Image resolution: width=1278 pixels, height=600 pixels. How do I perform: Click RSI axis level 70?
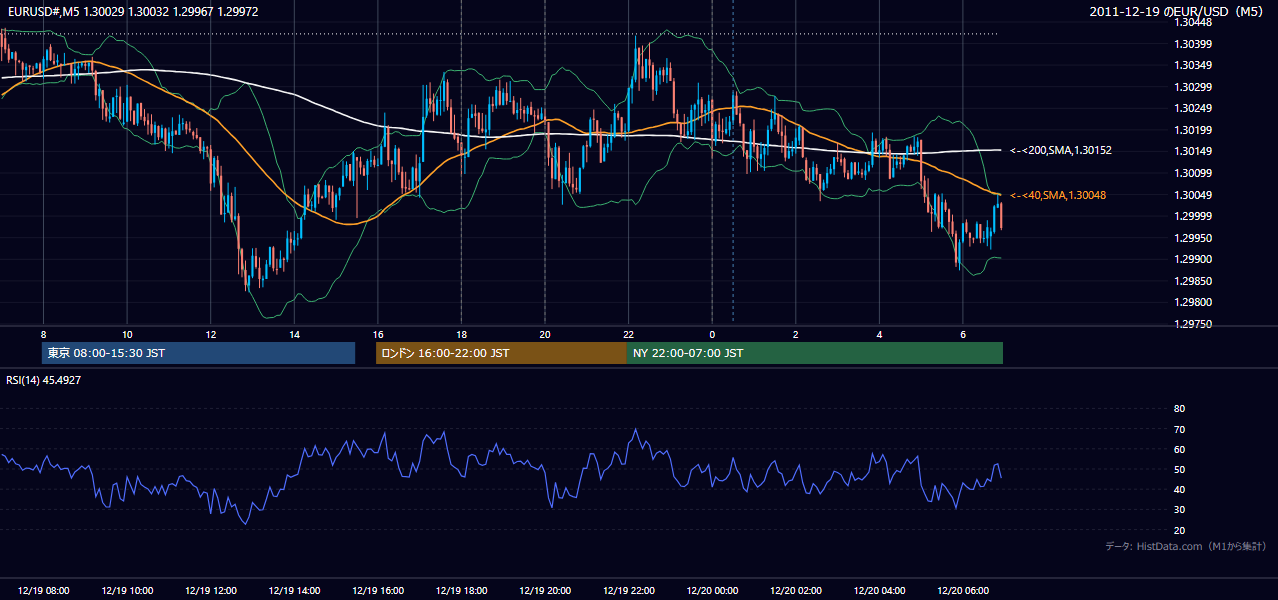pyautogui.click(x=1179, y=430)
